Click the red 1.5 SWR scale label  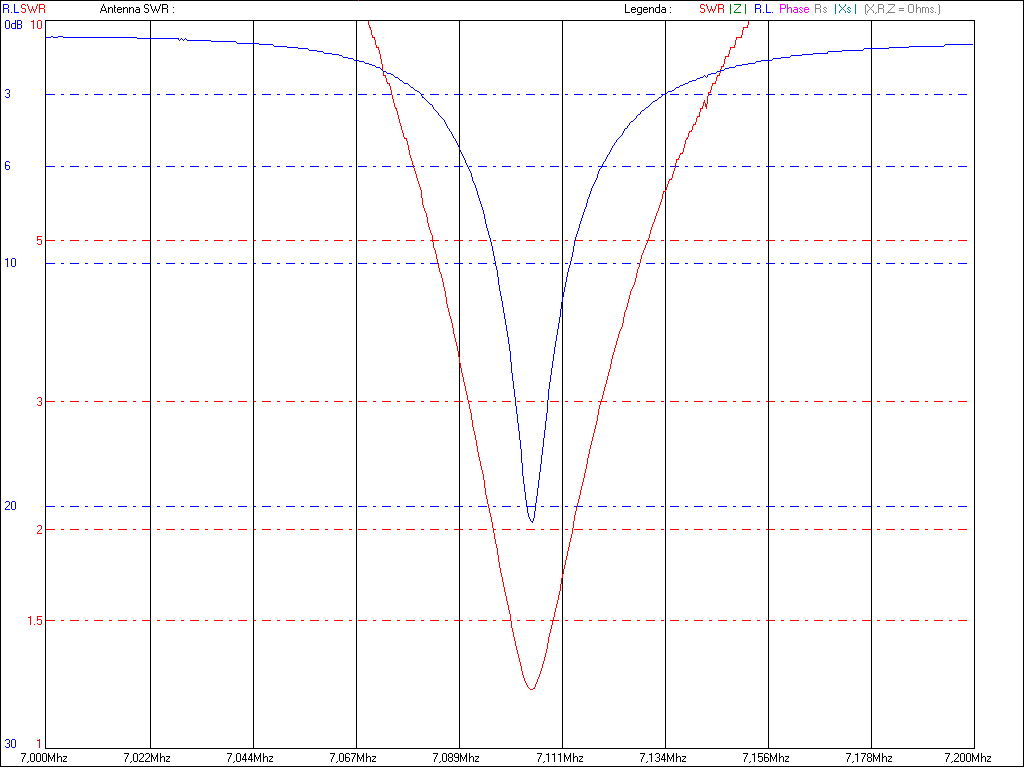tap(37, 621)
